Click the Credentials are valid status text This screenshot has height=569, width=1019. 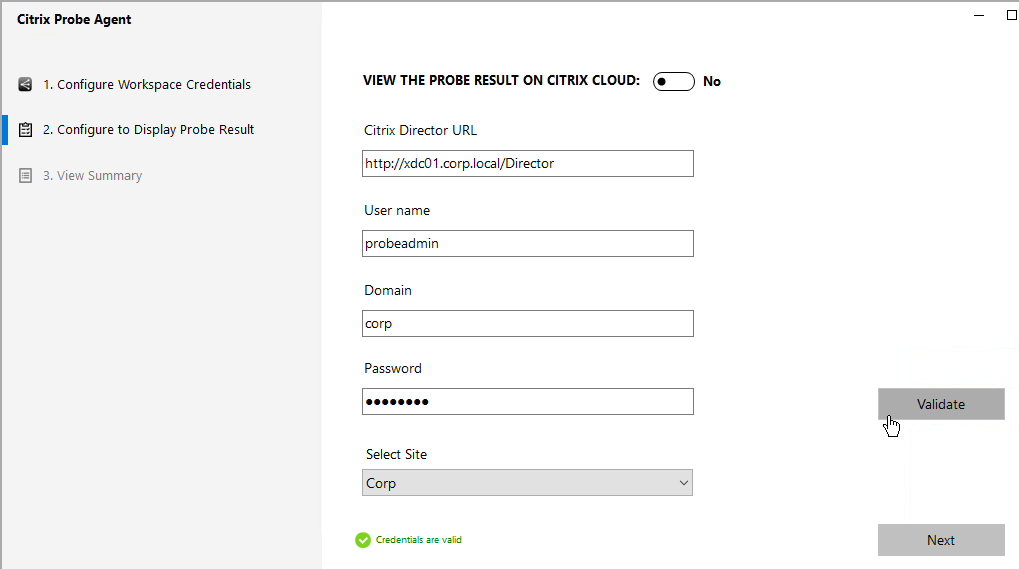[419, 540]
